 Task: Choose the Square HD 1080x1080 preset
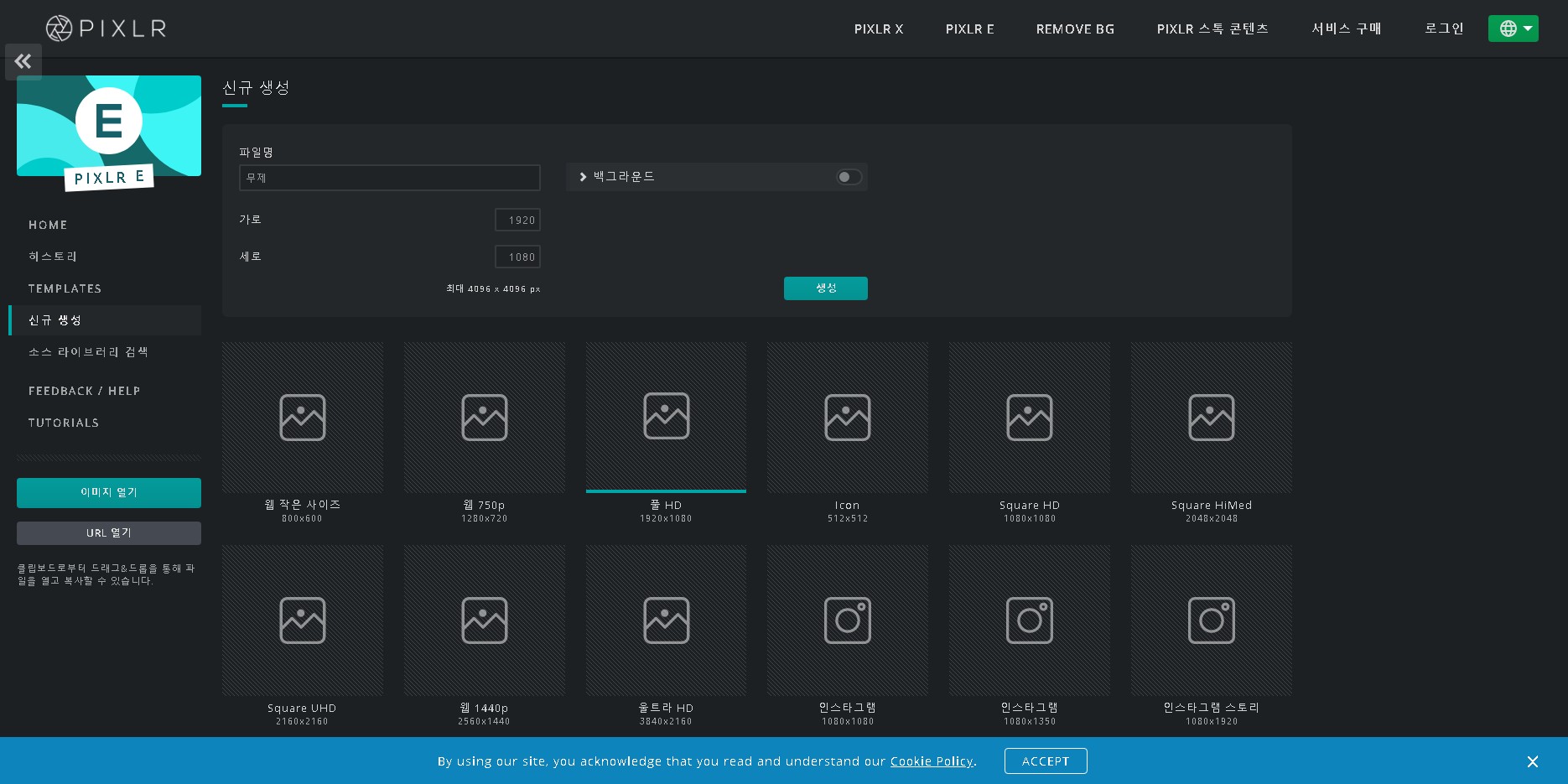[1030, 433]
